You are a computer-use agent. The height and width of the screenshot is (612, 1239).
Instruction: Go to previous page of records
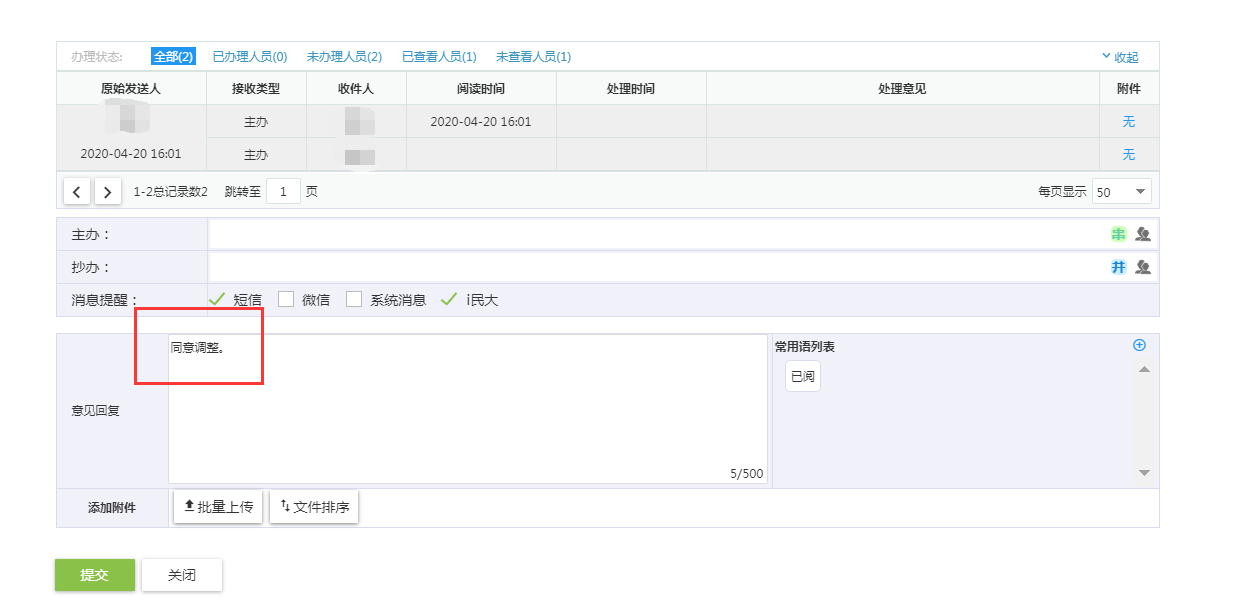(x=77, y=191)
